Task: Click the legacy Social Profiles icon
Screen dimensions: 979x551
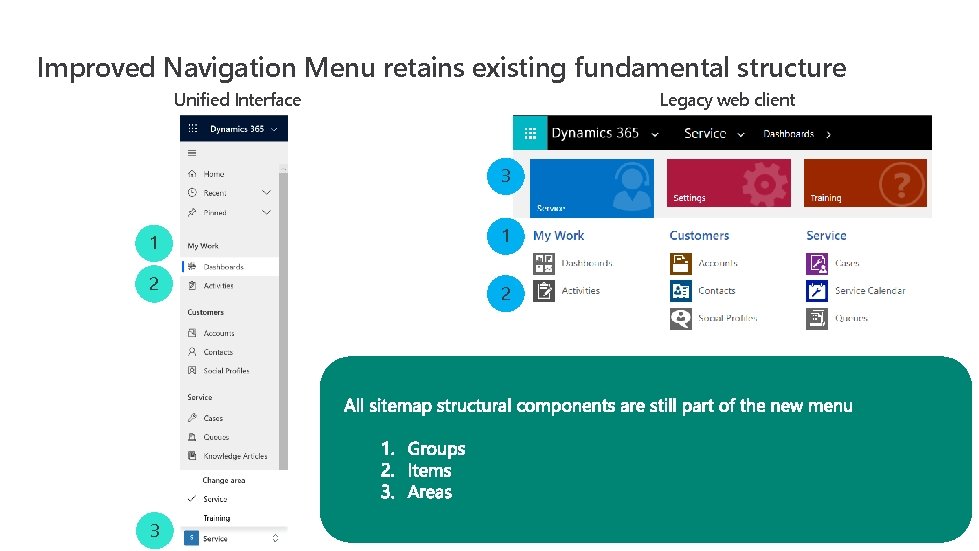Action: pyautogui.click(x=681, y=318)
